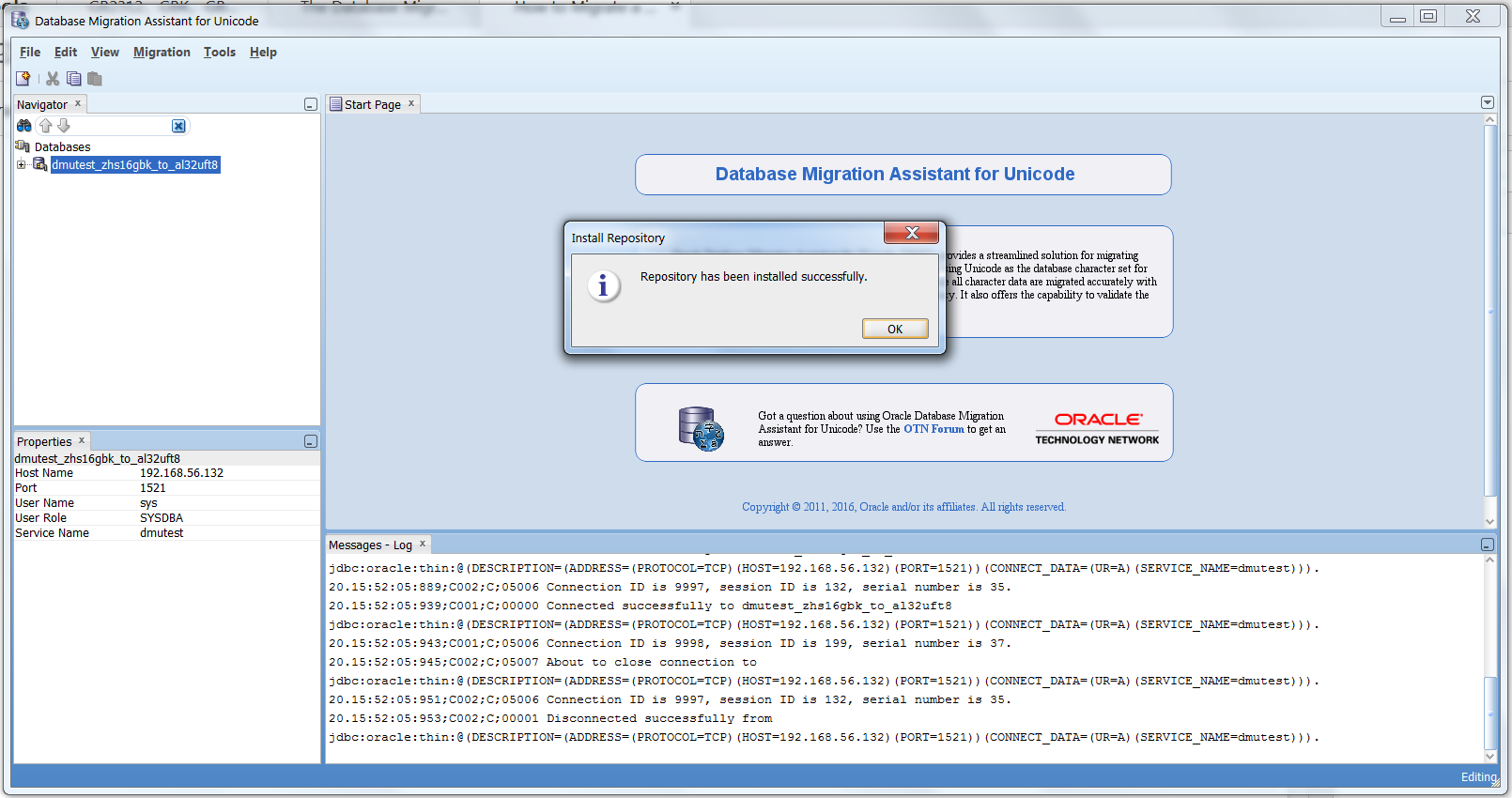Minimize the Navigator panel
Screen dimensions: 1512x798
pos(311,104)
